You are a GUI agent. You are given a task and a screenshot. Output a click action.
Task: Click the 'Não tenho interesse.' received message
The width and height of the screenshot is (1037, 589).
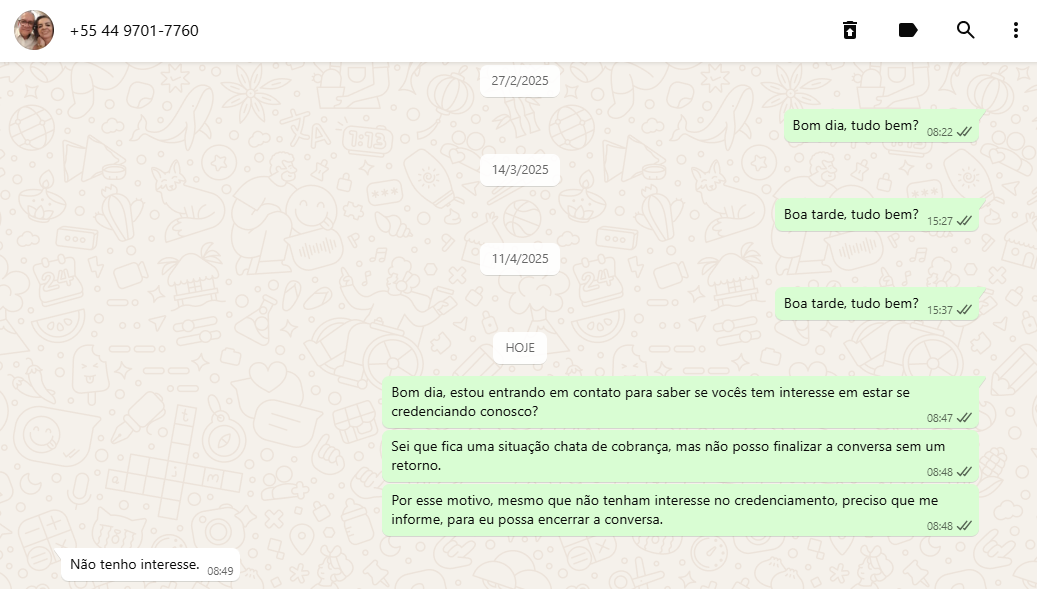click(150, 565)
